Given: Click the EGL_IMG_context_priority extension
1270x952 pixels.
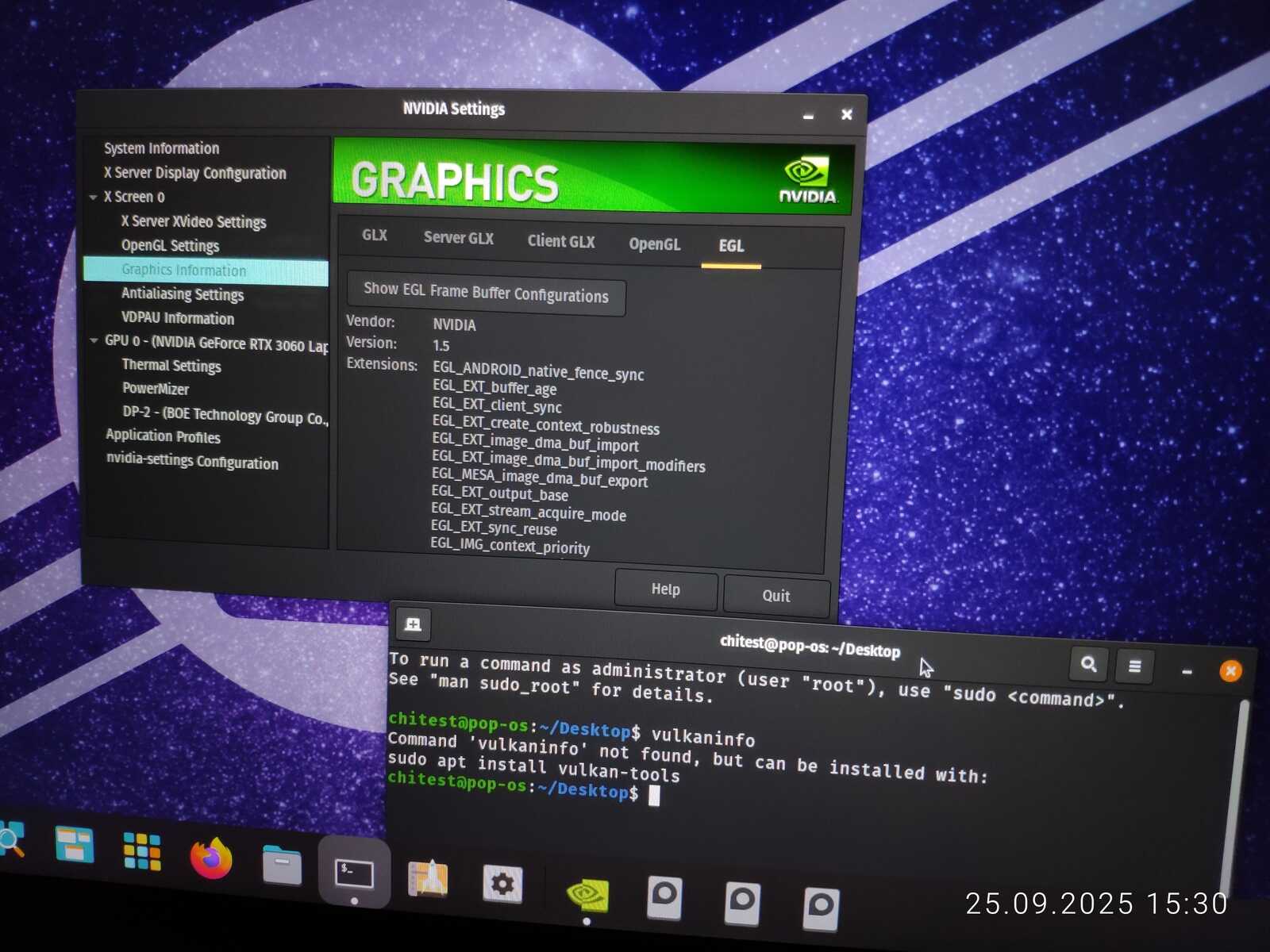Looking at the screenshot, I should tap(510, 546).
